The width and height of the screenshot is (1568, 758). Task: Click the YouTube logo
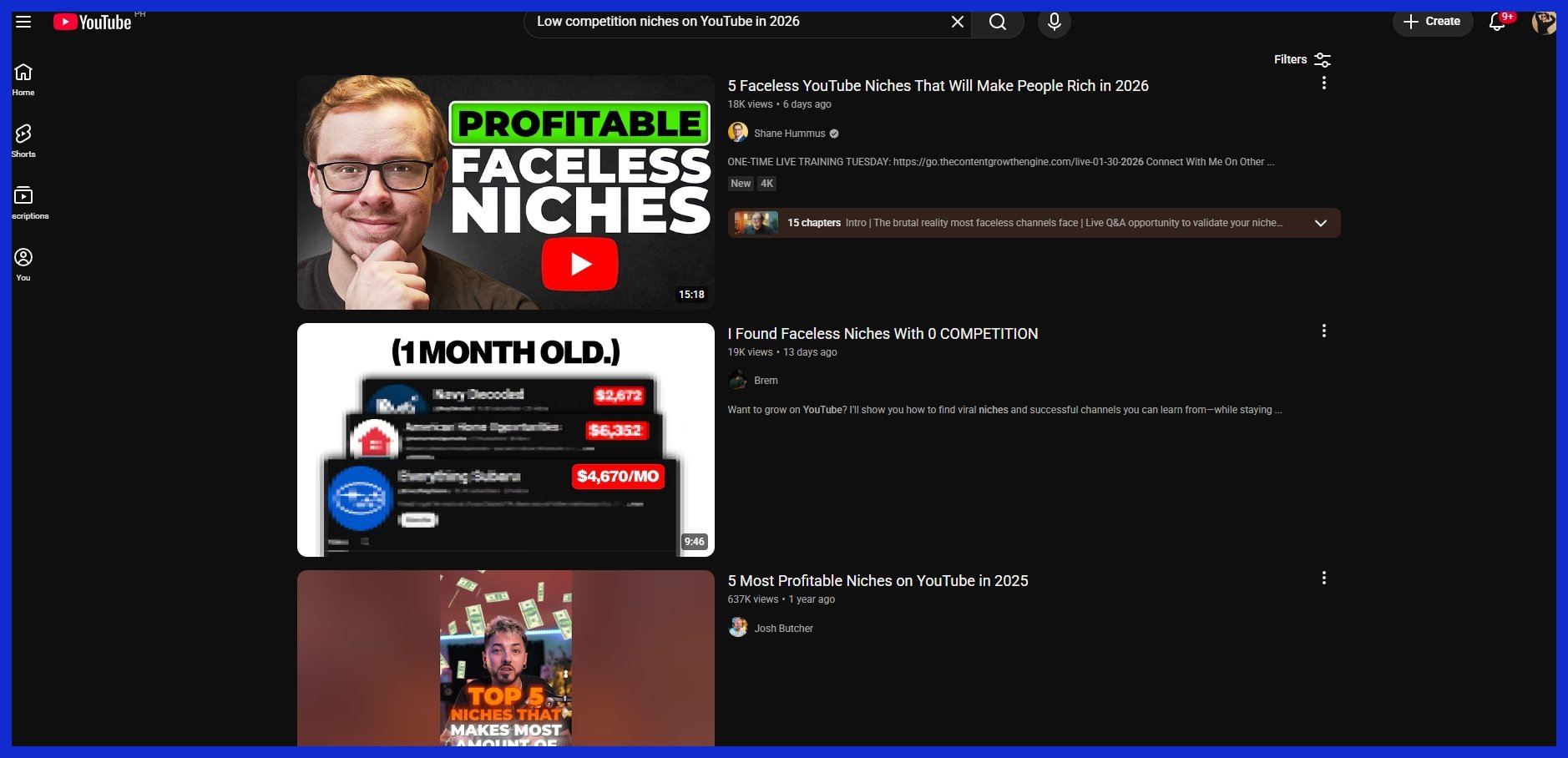(x=93, y=22)
